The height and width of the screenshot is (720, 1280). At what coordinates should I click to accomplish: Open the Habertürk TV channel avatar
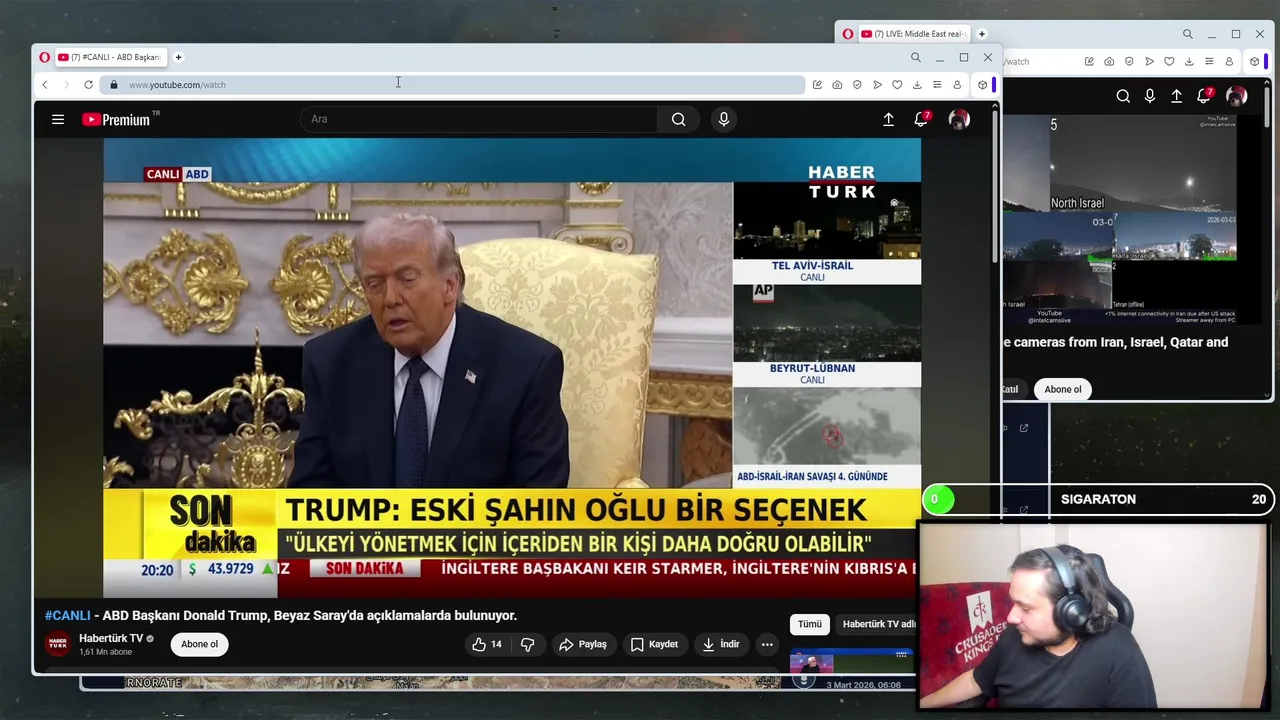tap(58, 644)
